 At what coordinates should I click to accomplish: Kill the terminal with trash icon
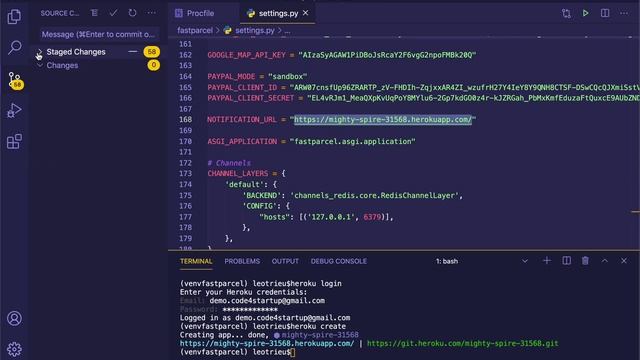point(585,261)
